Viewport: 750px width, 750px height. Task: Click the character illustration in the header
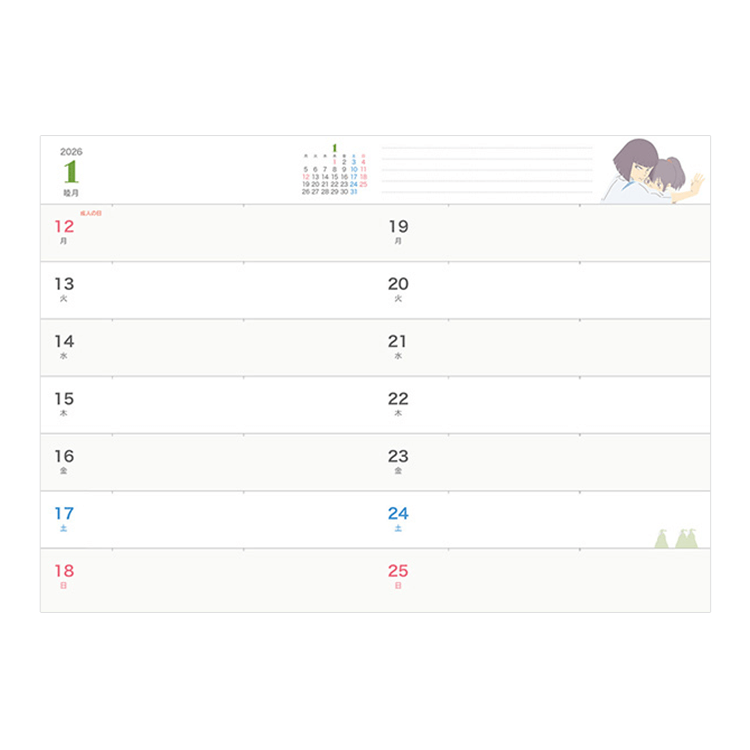pos(653,171)
